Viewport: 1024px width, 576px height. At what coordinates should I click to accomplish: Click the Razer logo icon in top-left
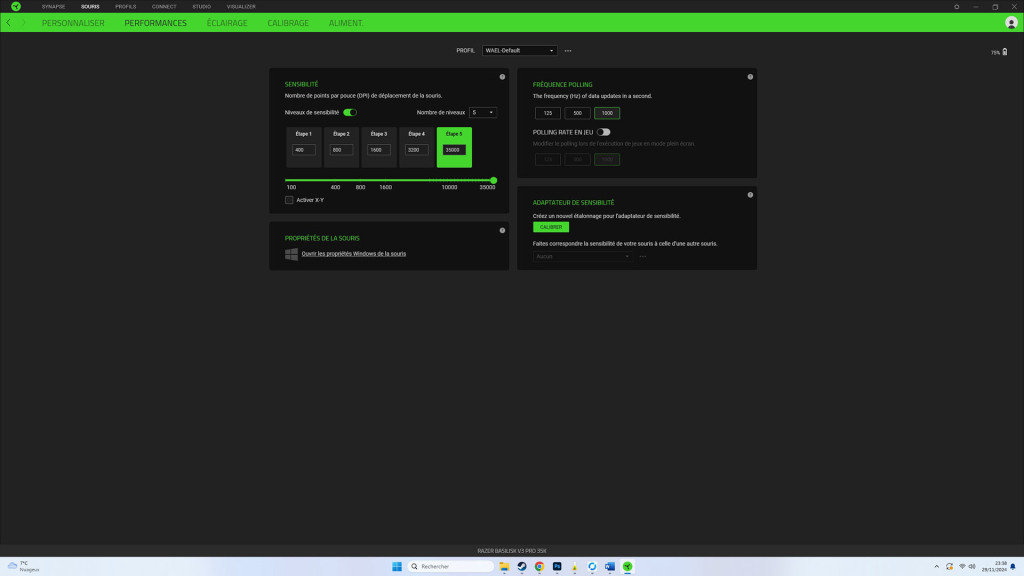(16, 7)
